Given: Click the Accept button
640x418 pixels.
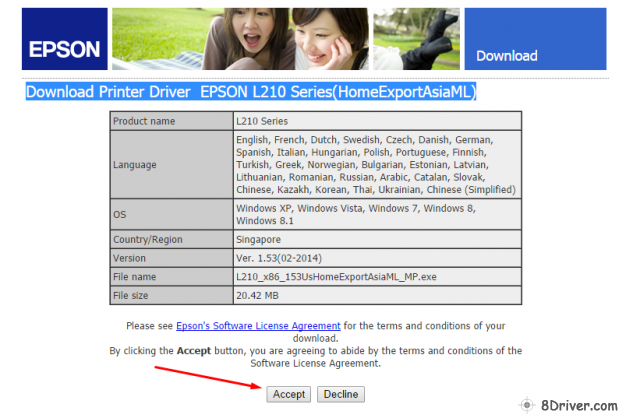Looking at the screenshot, I should 289,394.
